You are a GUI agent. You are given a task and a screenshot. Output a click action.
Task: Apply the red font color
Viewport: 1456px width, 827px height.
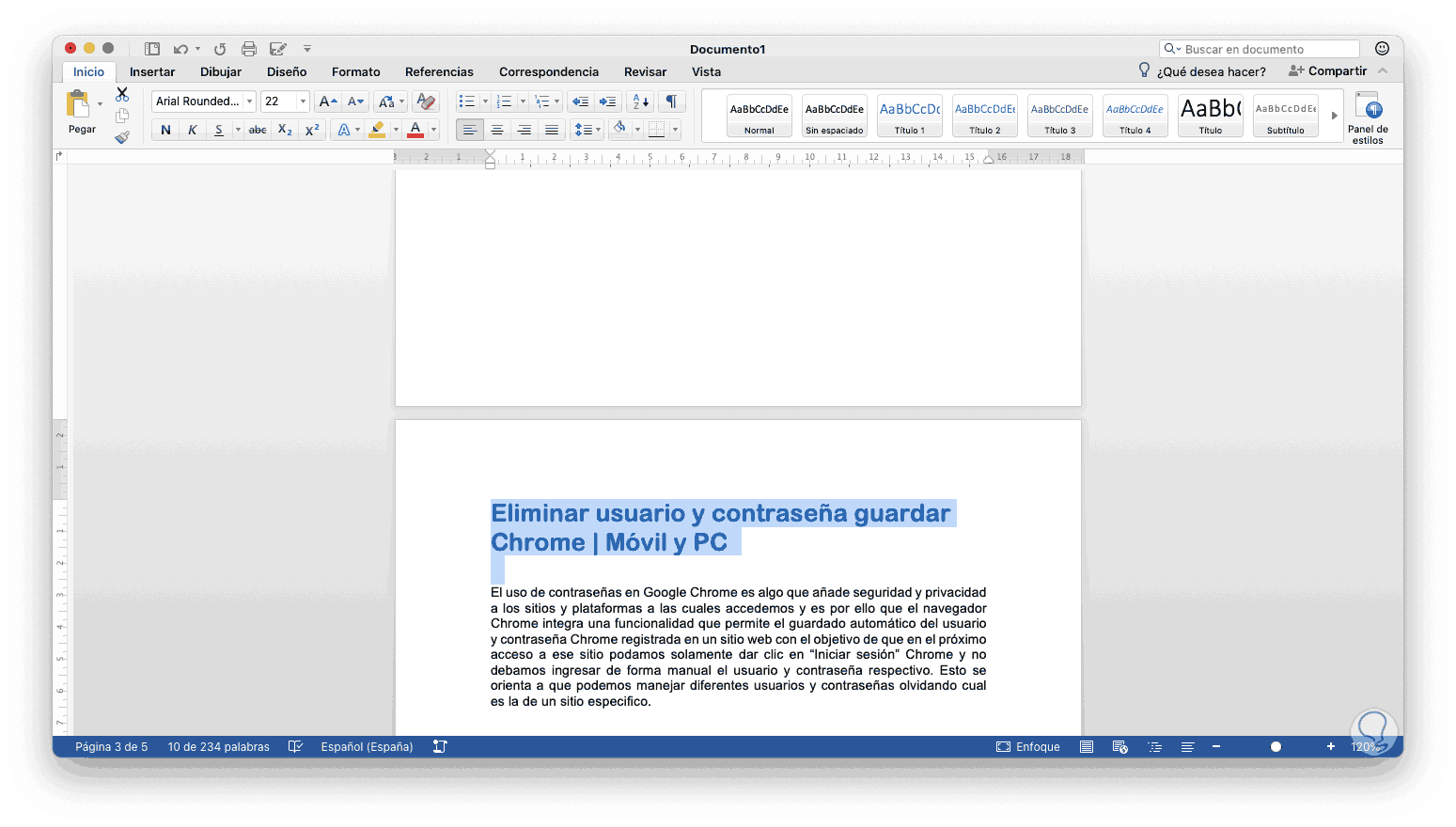tap(415, 130)
